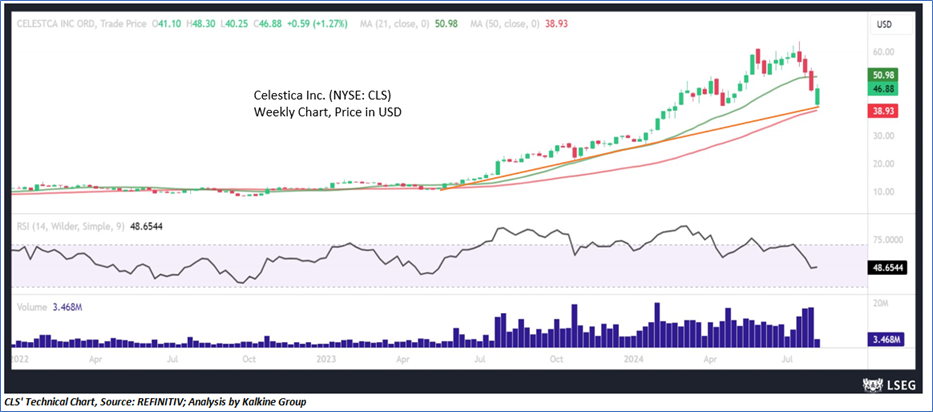Click the 30.00 price axis label

884,135
